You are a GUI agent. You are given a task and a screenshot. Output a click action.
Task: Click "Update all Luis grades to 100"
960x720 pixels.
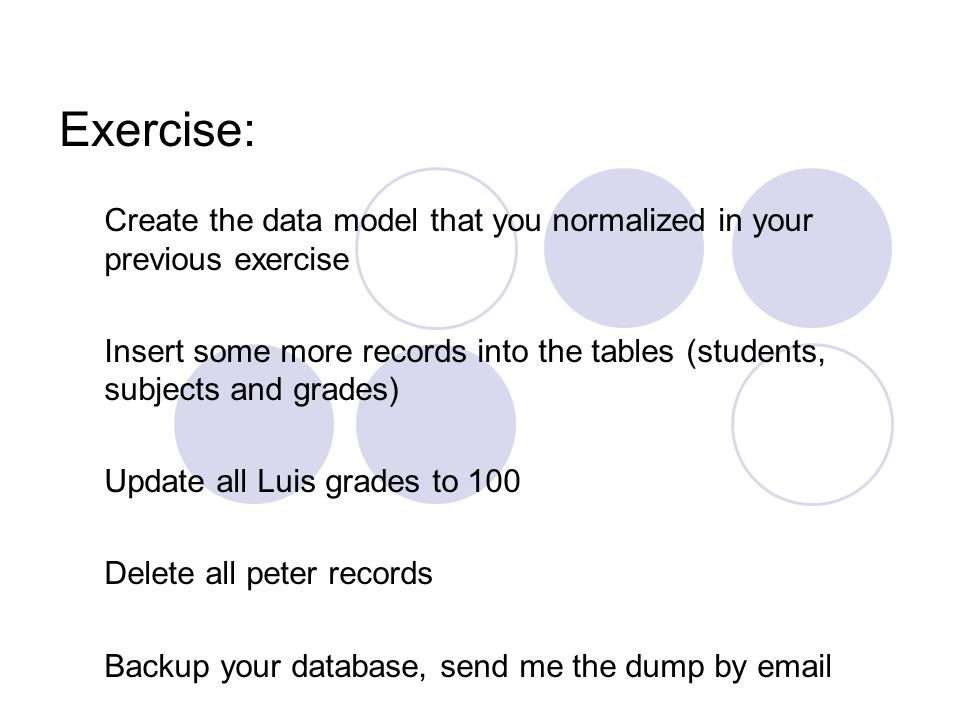[x=312, y=482]
